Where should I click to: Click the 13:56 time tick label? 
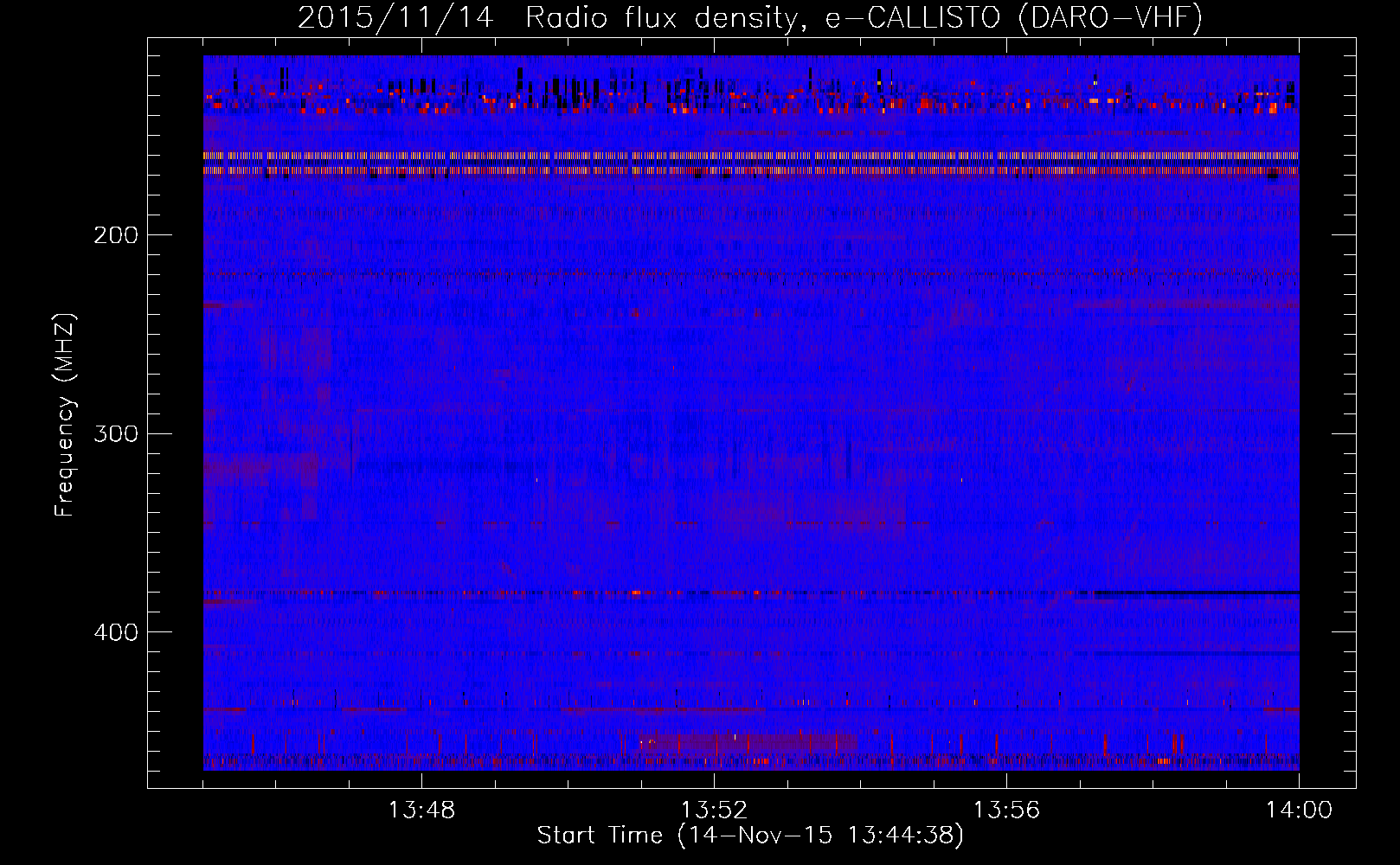[x=1006, y=811]
